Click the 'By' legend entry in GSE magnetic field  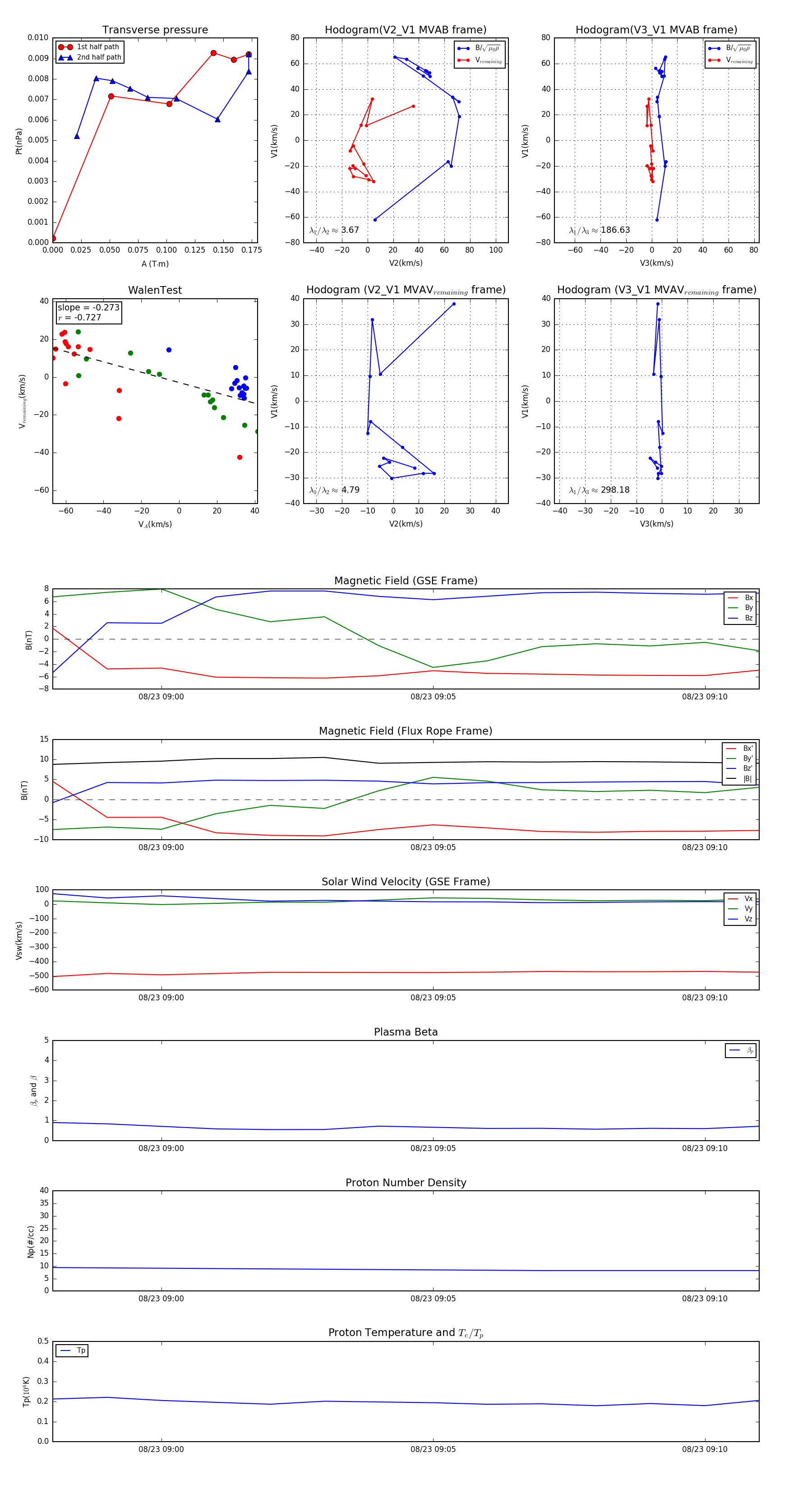pyautogui.click(x=740, y=607)
